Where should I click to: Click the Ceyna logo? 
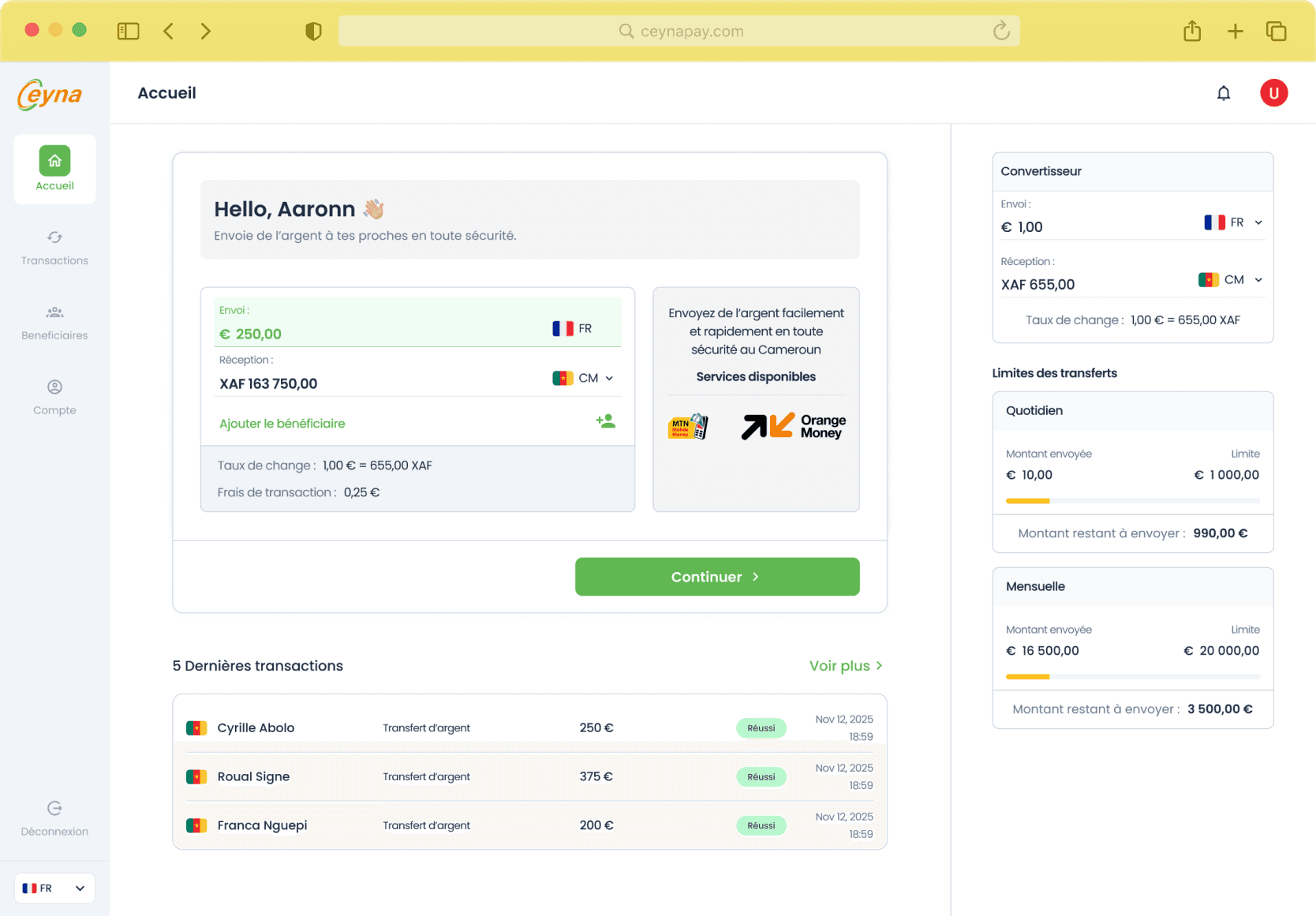point(49,94)
